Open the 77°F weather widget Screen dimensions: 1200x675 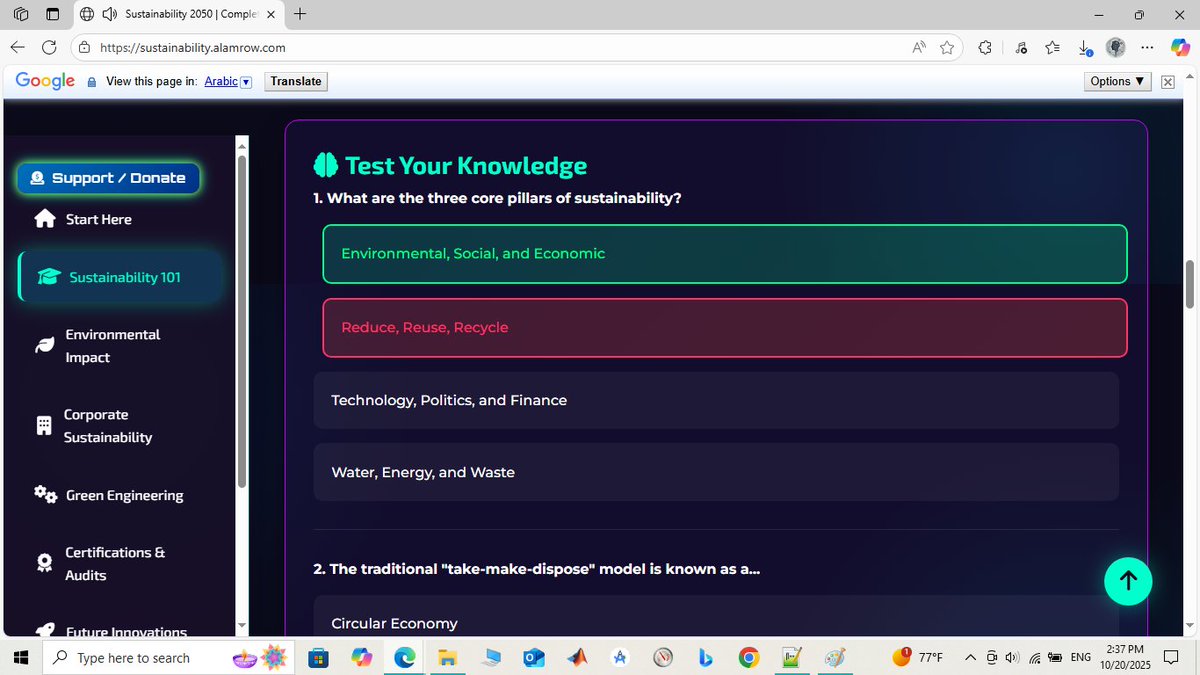coord(917,657)
